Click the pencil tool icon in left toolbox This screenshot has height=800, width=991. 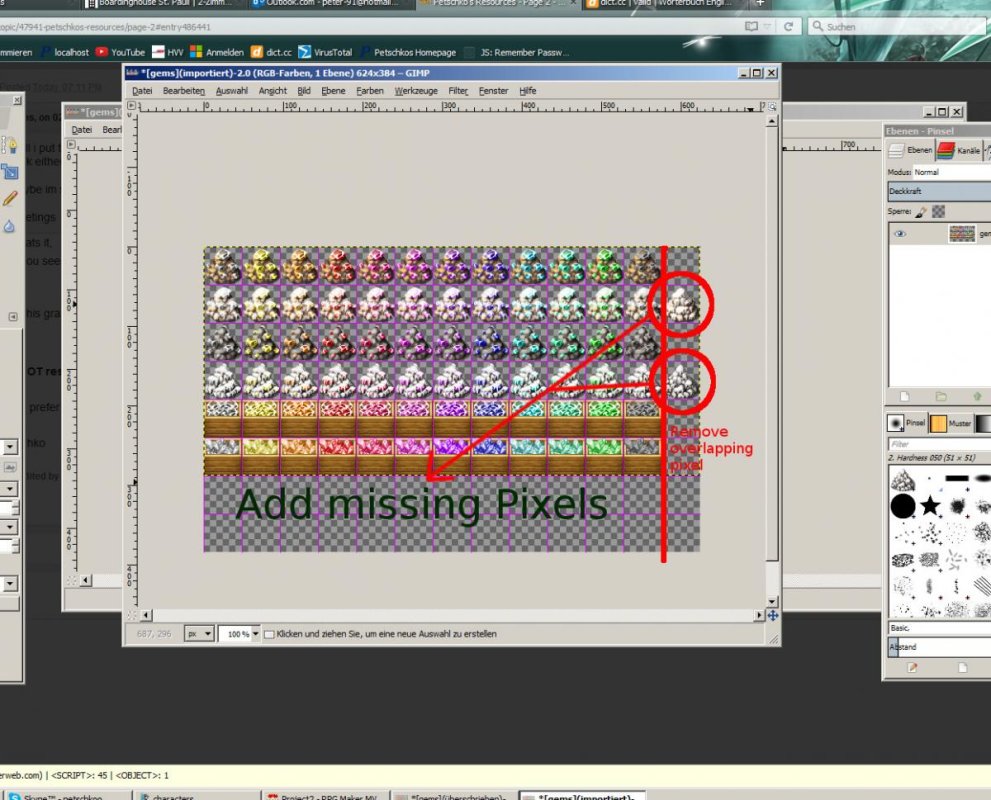coord(9,198)
